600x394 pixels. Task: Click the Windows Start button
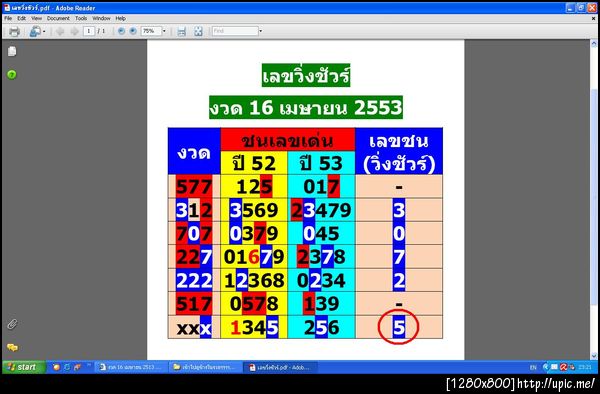24,367
